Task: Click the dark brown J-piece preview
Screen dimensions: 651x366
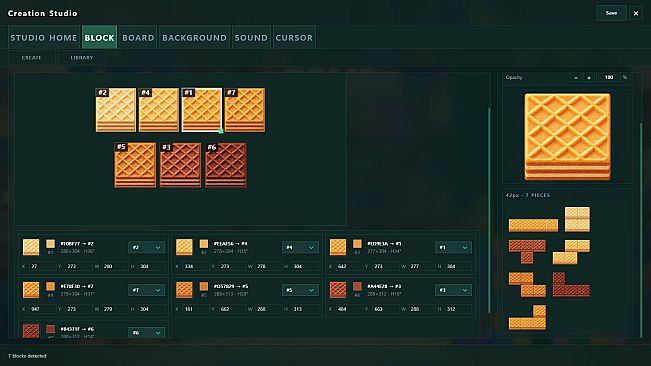Action: click(x=571, y=284)
